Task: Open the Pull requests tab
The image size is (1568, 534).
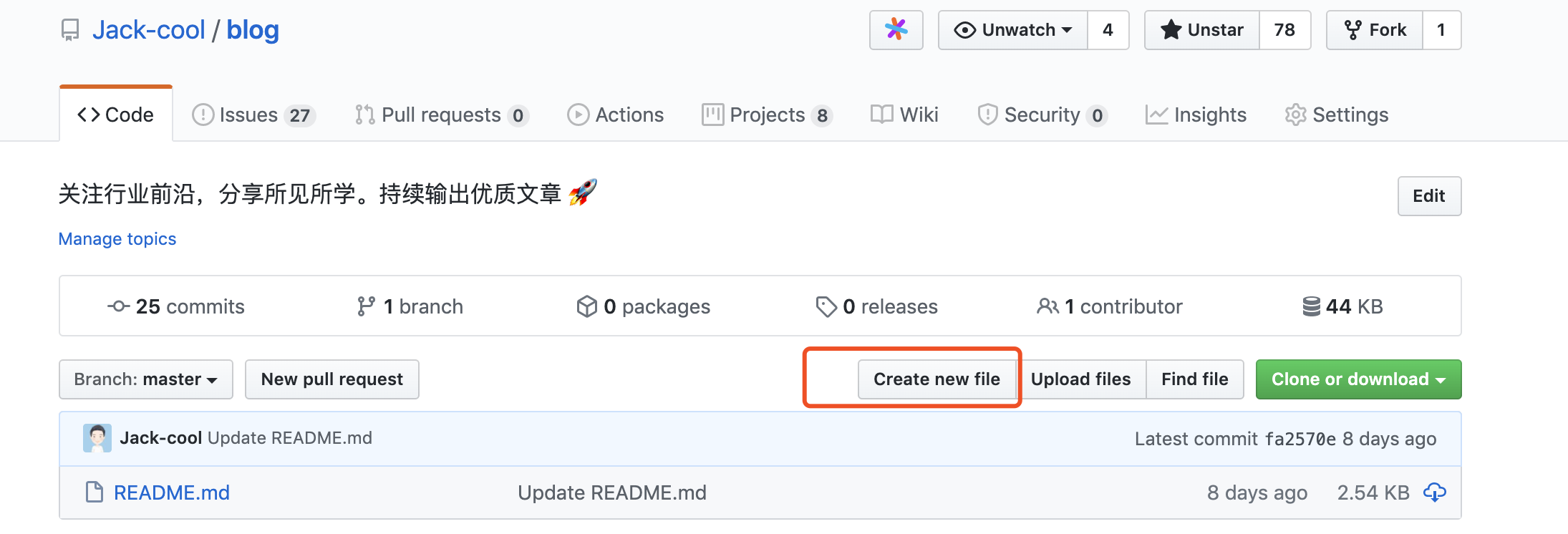Action: [442, 115]
